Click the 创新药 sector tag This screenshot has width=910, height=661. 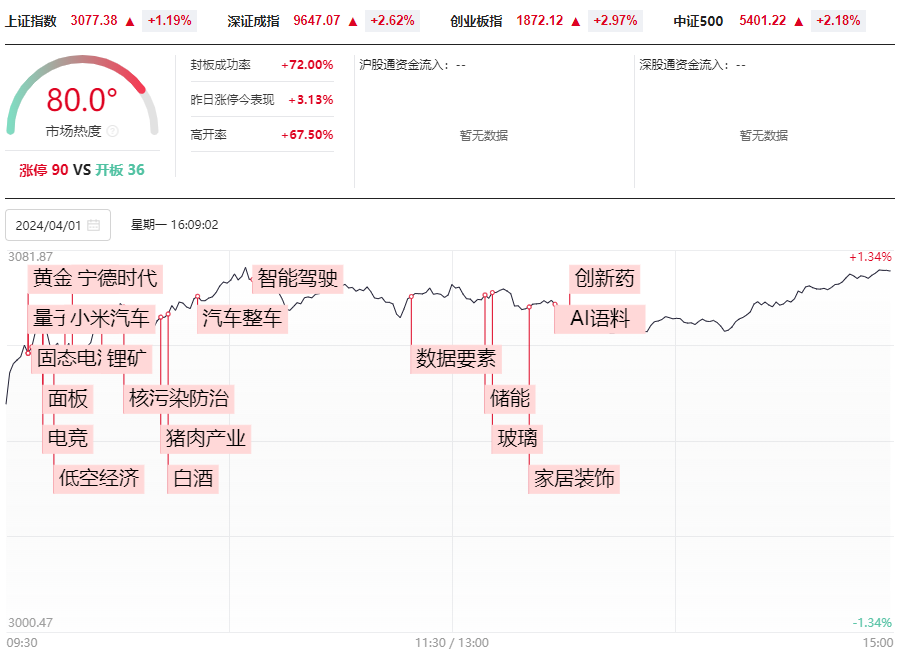click(604, 279)
